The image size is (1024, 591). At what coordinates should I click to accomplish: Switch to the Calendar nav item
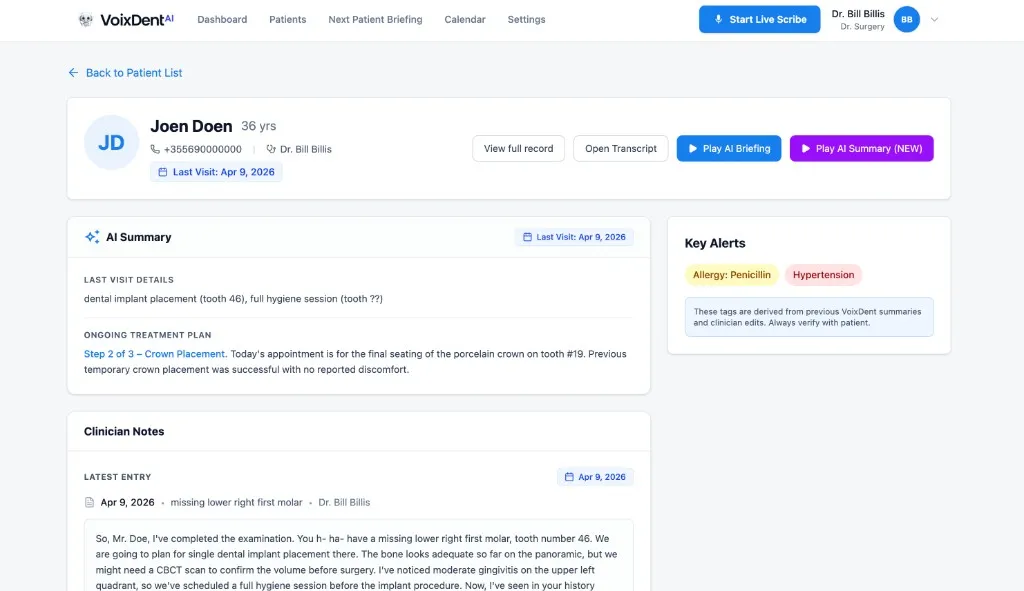point(465,20)
